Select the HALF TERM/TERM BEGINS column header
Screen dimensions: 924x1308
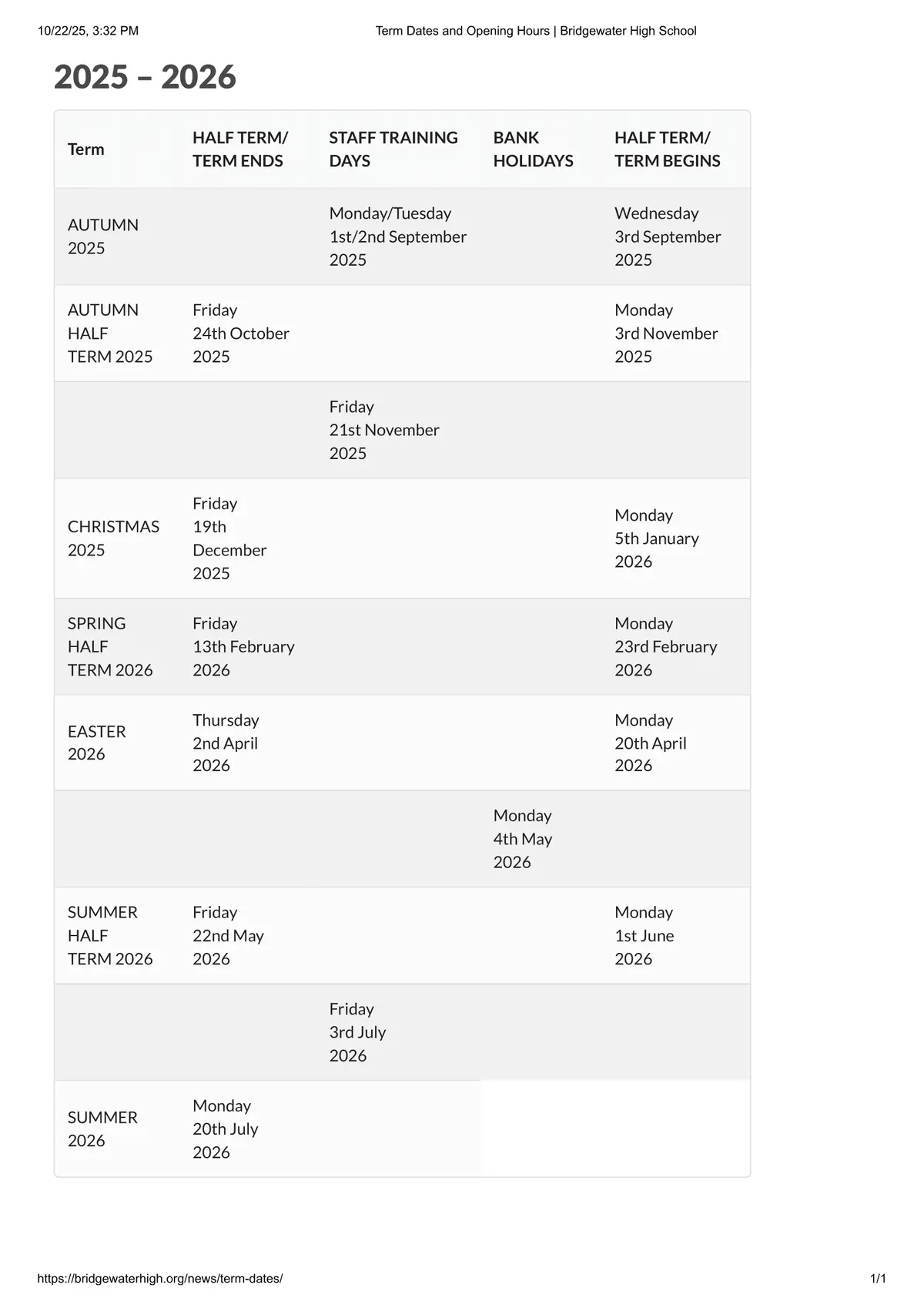(668, 149)
